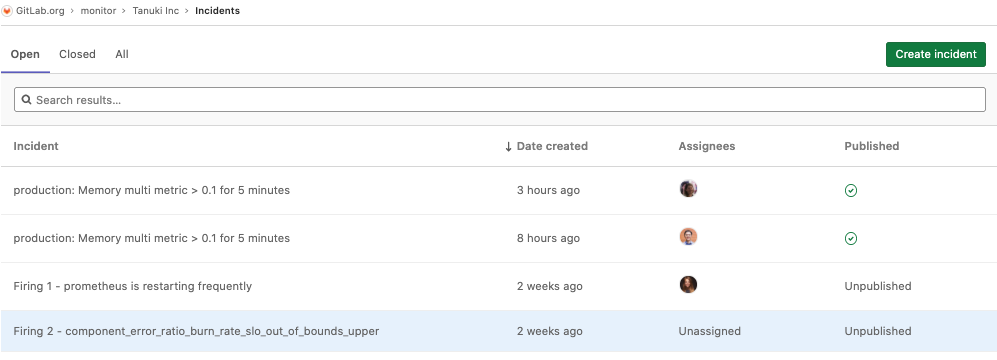
Task: Click published check icon for 8 hours ago row
Action: coord(851,239)
